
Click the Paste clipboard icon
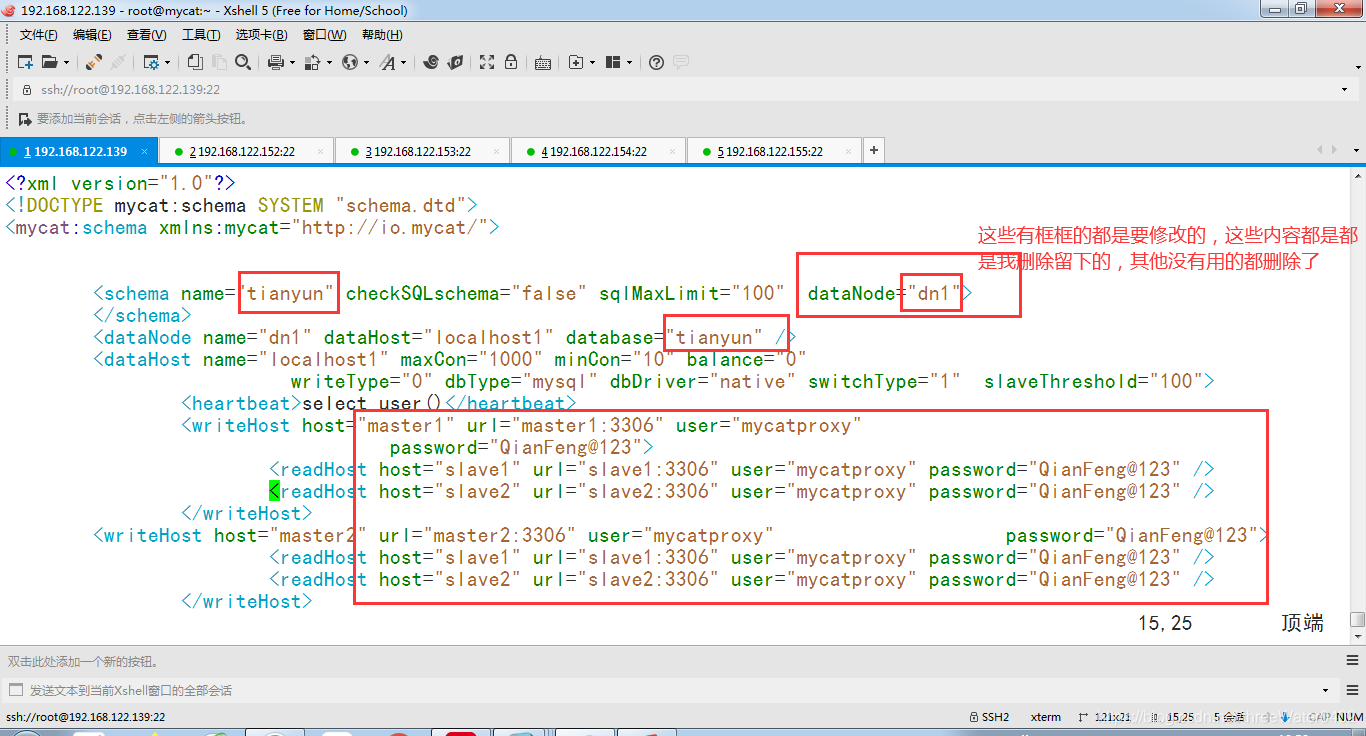click(x=219, y=62)
